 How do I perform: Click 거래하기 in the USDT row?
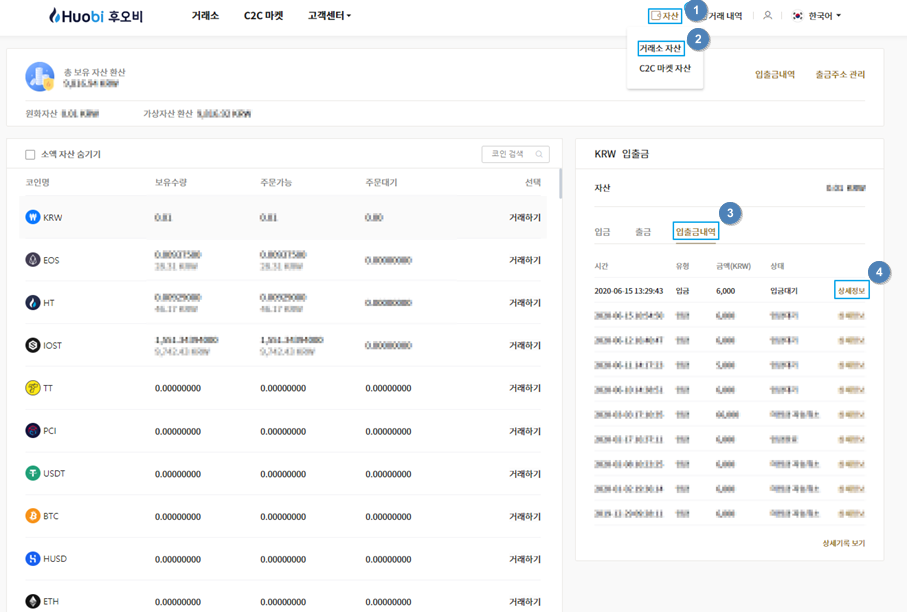tap(525, 474)
